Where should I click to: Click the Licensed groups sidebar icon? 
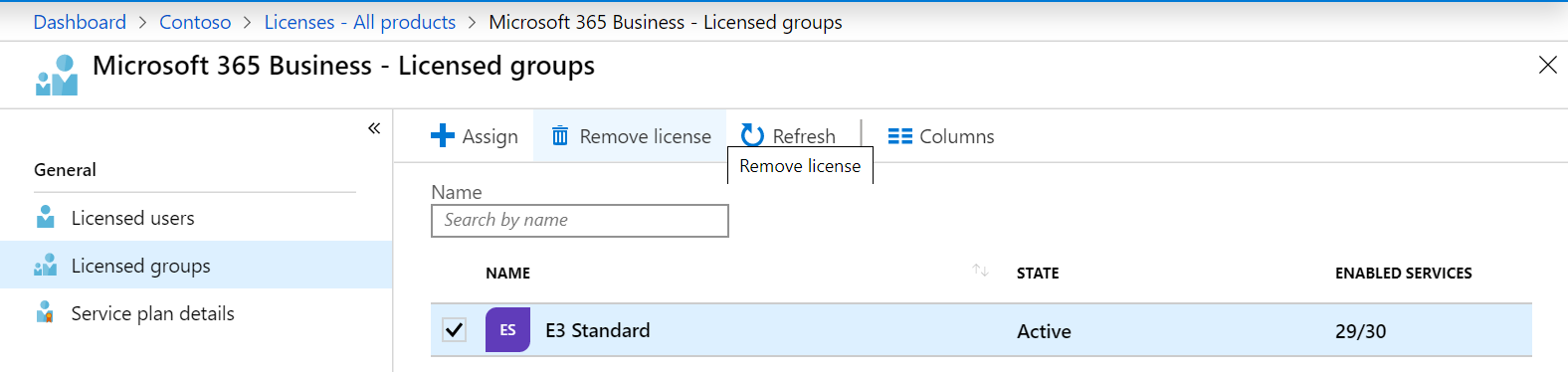[46, 265]
